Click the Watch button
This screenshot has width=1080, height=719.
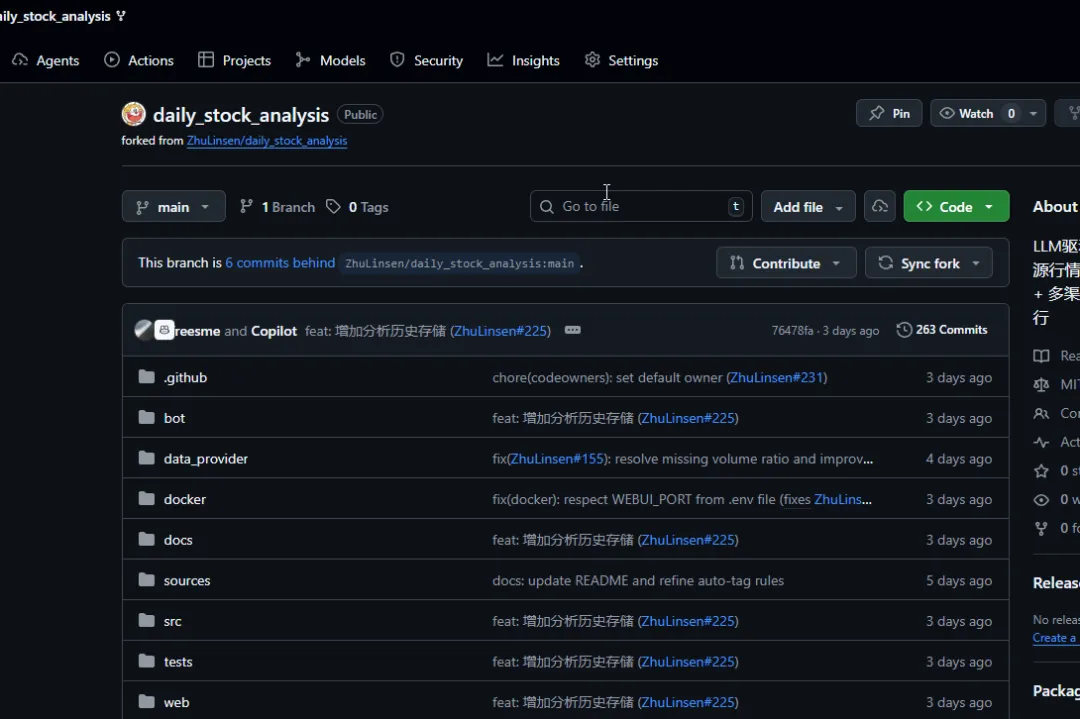(976, 114)
